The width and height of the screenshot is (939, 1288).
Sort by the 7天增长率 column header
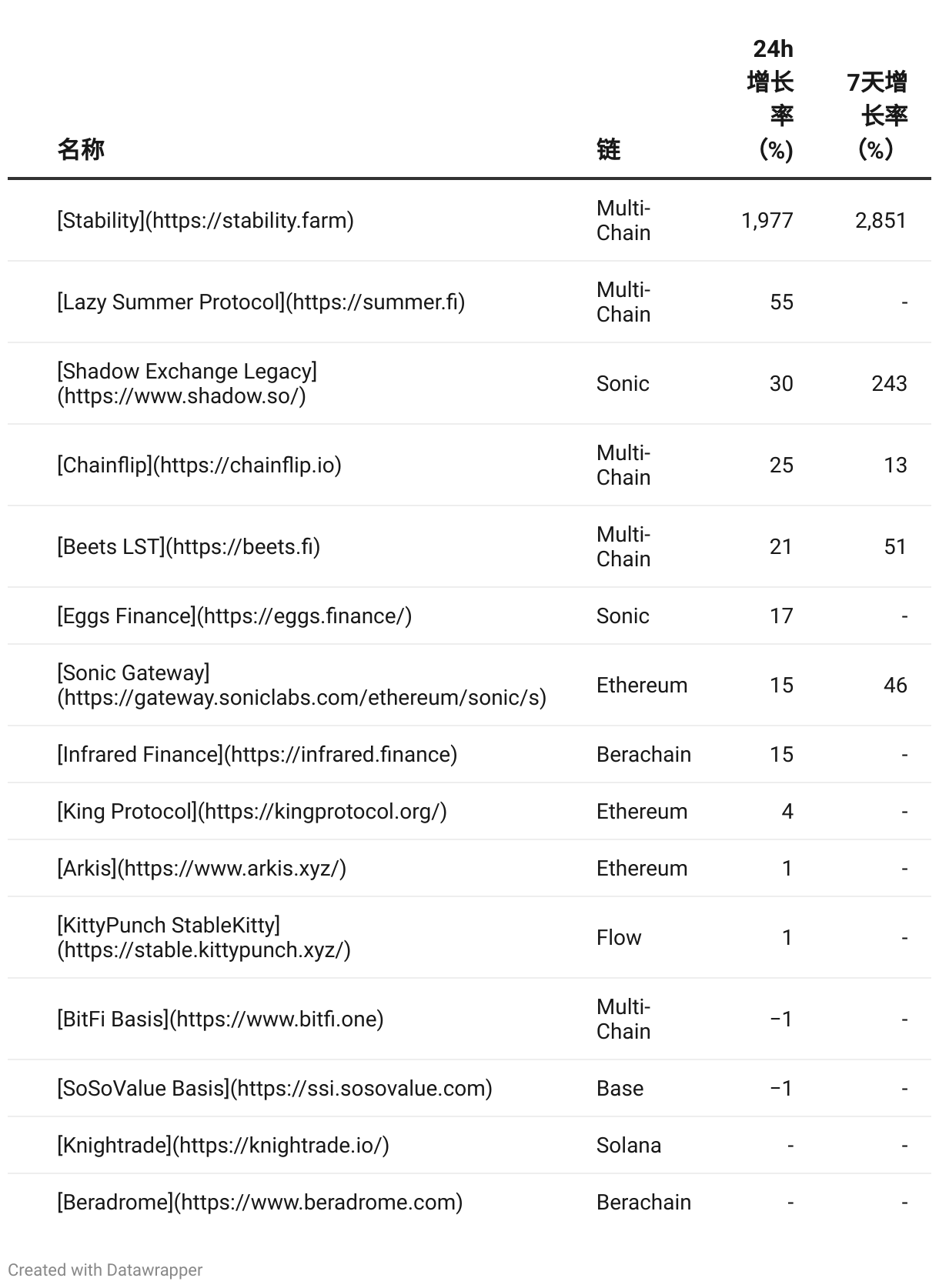tap(877, 115)
